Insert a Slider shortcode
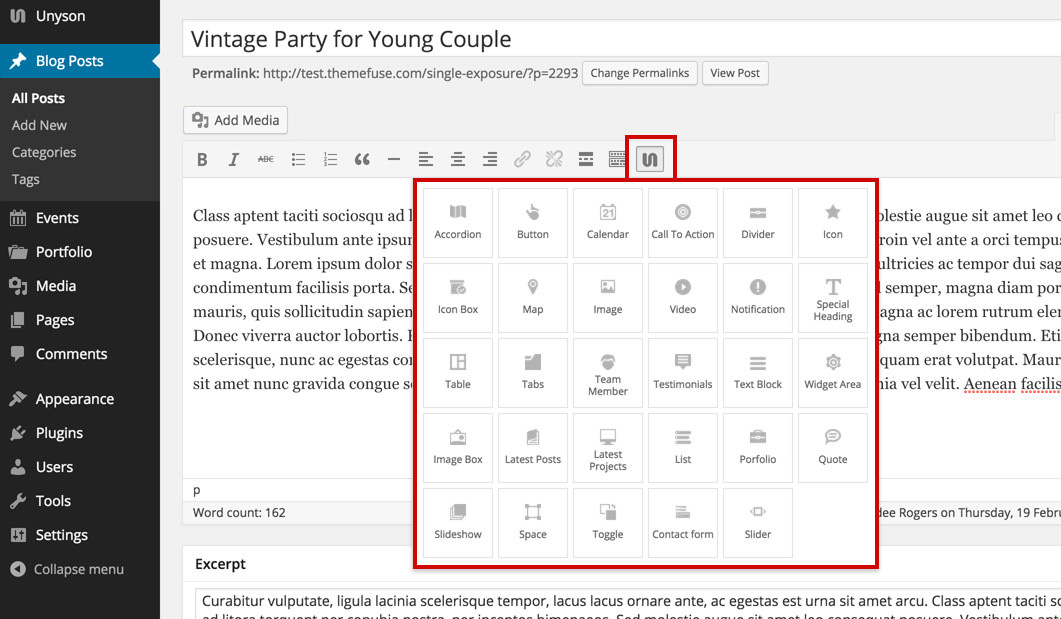 click(x=758, y=523)
